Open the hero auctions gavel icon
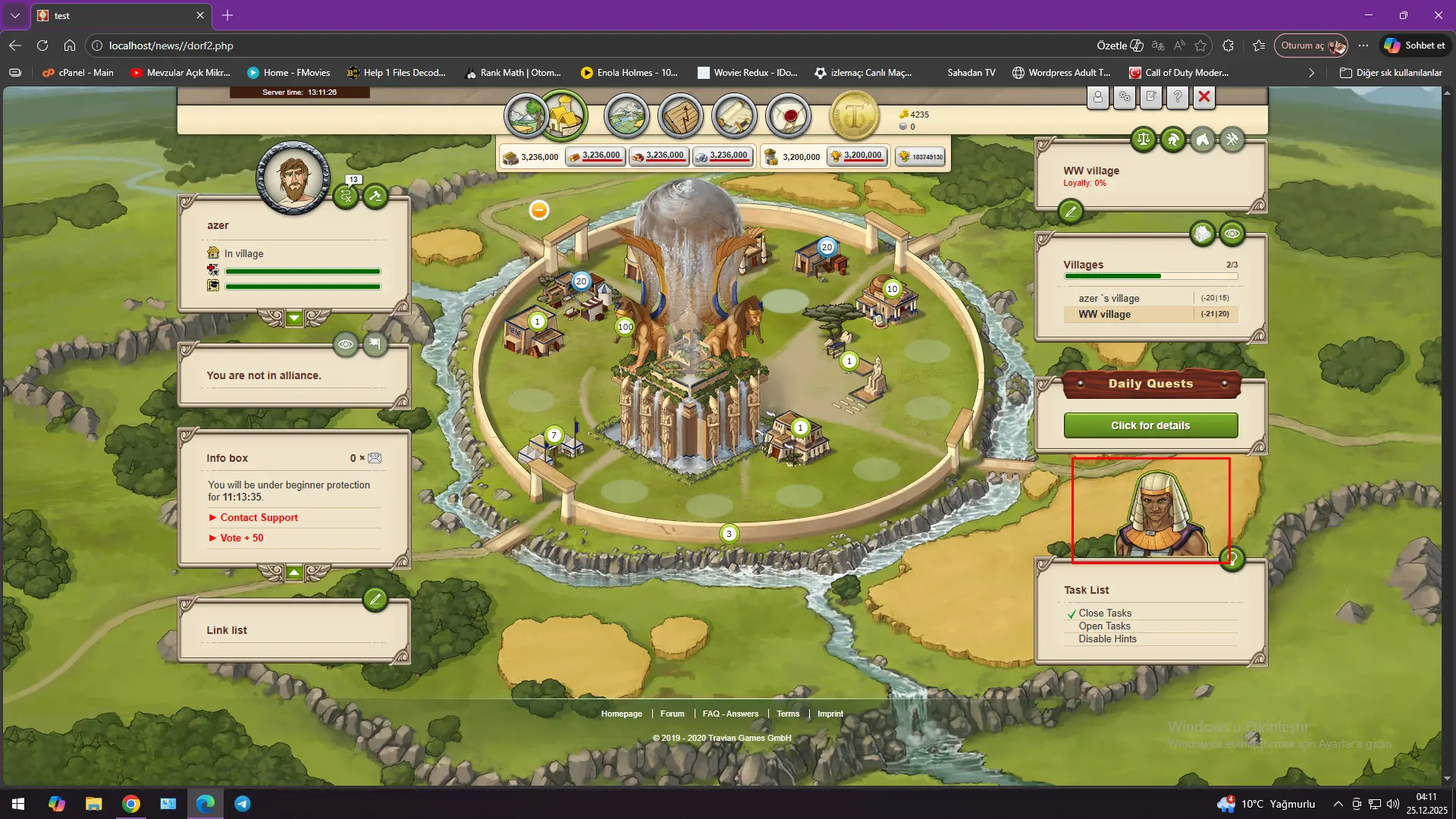This screenshot has width=1456, height=819. click(x=375, y=196)
